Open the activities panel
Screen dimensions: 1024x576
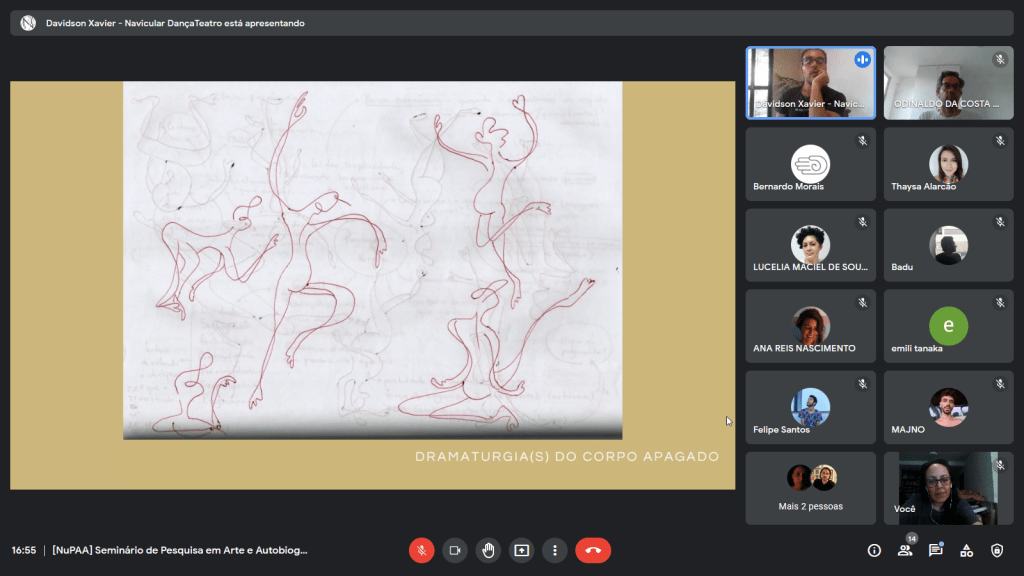[966, 550]
